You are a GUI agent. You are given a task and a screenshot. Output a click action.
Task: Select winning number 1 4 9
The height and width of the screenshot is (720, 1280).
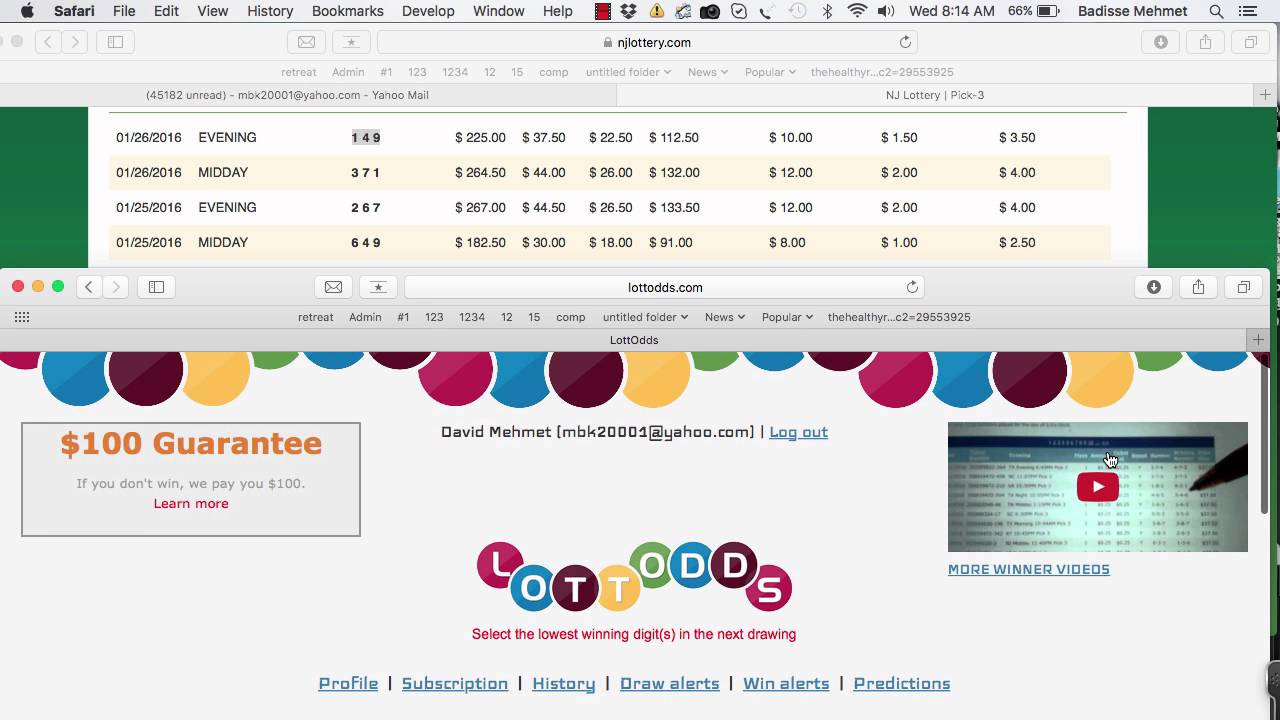pos(366,138)
